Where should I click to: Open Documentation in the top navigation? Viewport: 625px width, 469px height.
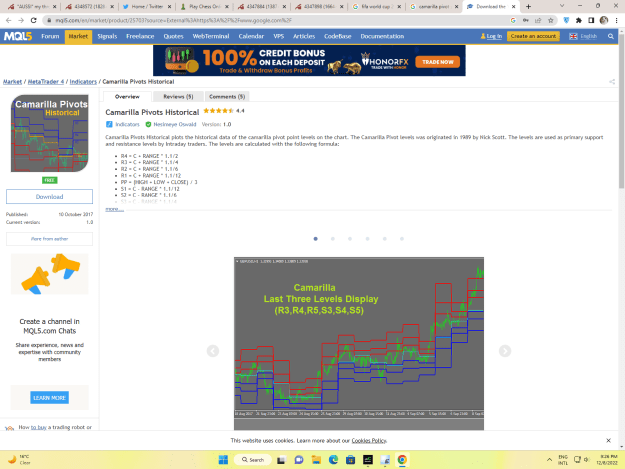point(382,36)
